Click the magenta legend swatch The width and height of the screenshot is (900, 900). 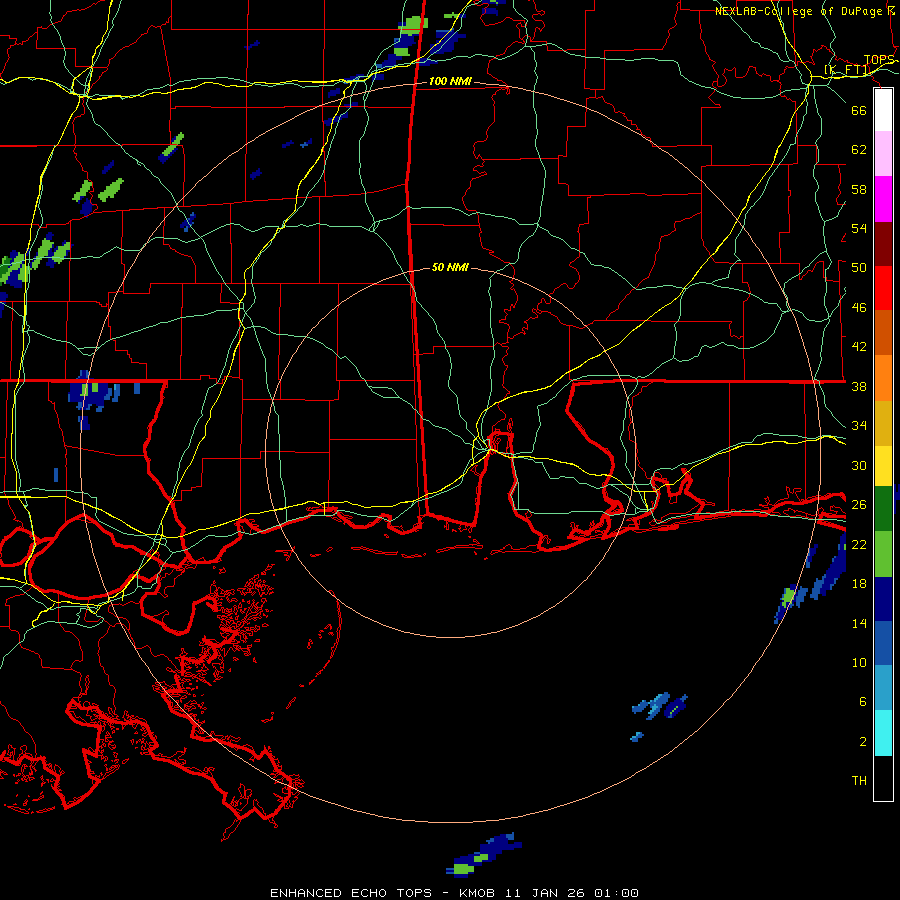coord(883,199)
